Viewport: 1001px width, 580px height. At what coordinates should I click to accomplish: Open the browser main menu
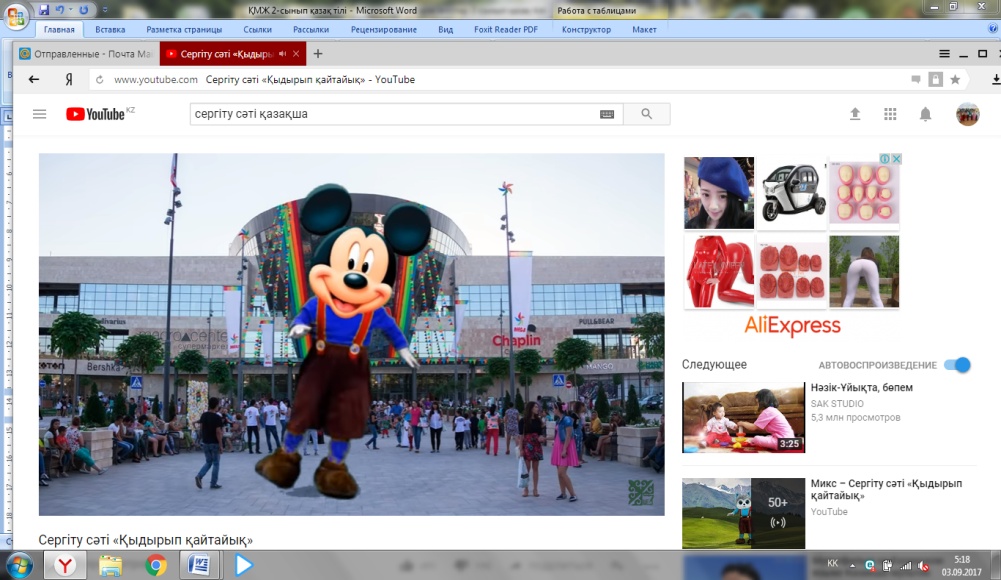click(x=944, y=54)
